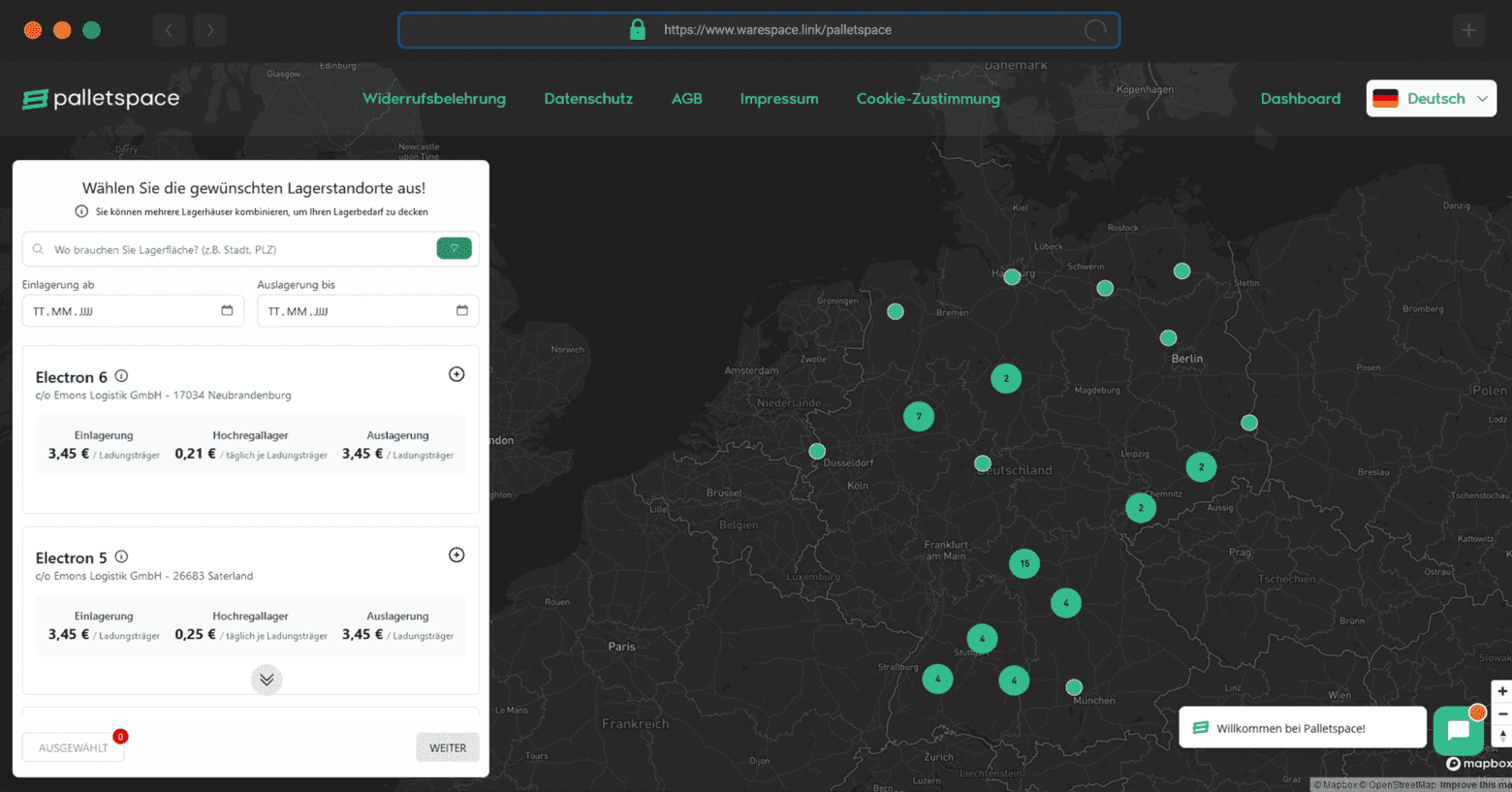Click the palletspace logo
This screenshot has height=792, width=1512.
pos(101,99)
